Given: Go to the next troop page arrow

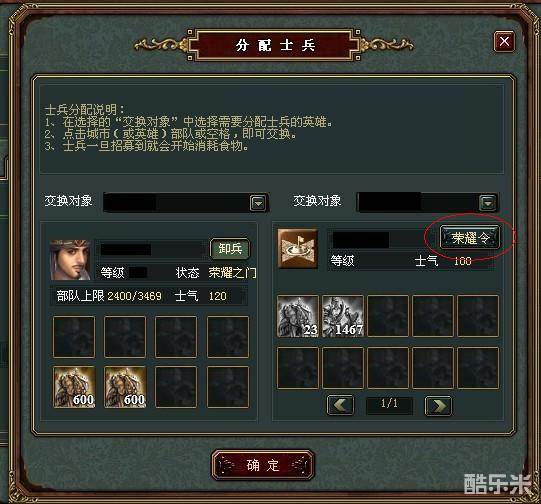Looking at the screenshot, I should 438,406.
